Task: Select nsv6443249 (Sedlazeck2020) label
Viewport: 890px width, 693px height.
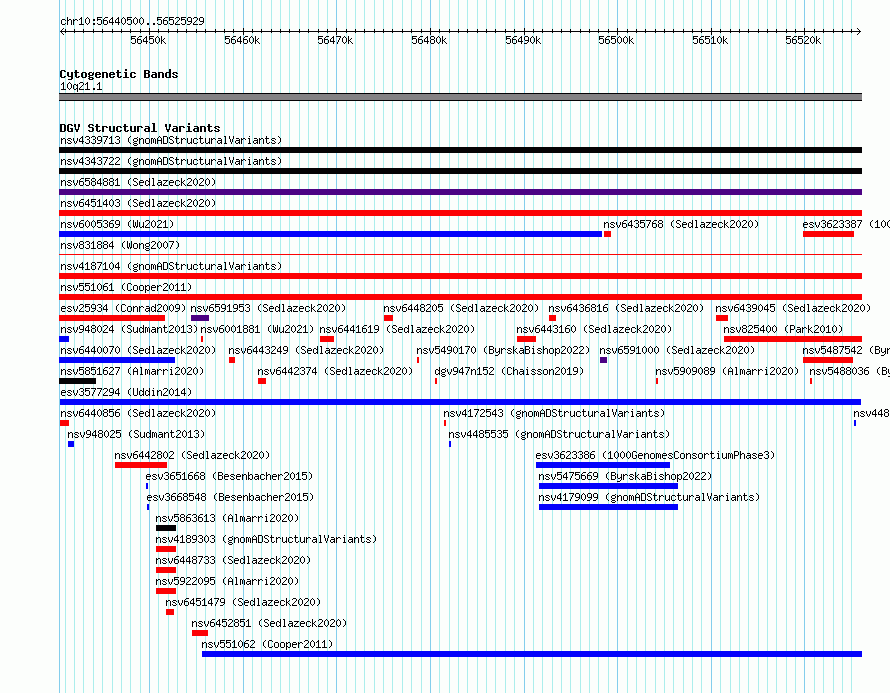Action: [x=306, y=350]
